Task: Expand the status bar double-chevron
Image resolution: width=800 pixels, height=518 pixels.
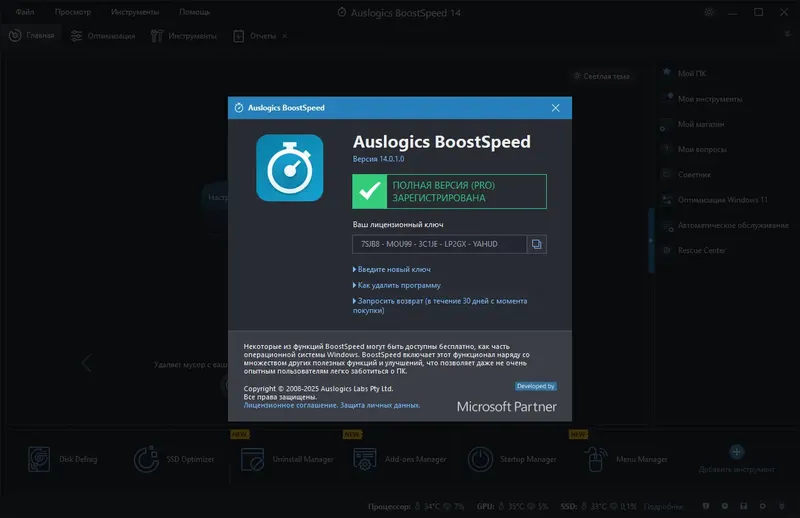Action: 782,506
